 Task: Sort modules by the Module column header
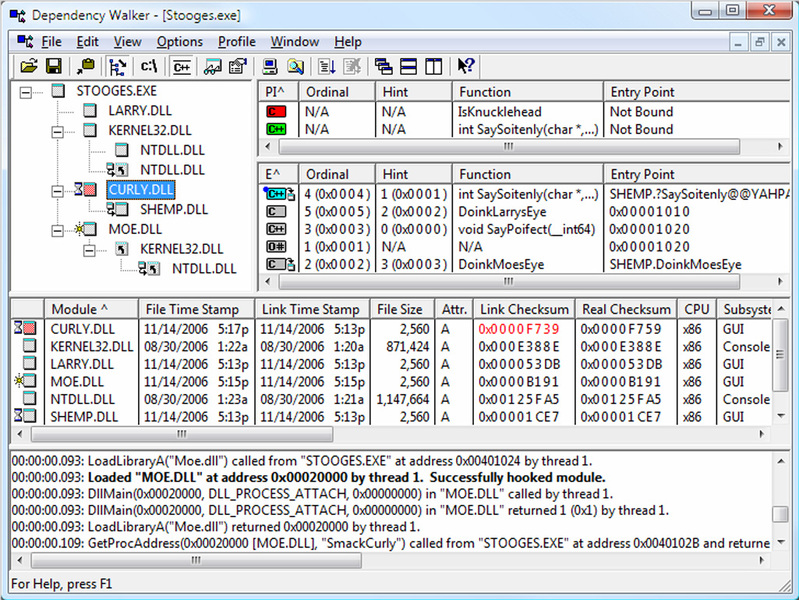click(91, 309)
